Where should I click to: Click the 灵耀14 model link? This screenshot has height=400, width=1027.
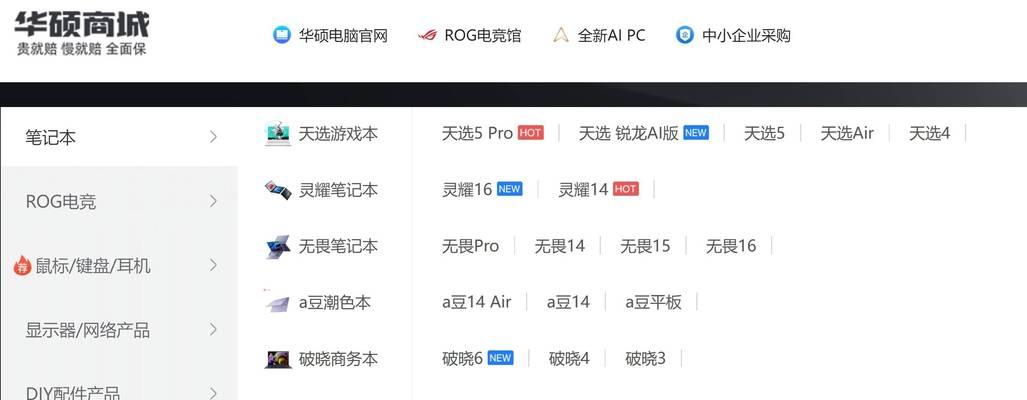583,190
